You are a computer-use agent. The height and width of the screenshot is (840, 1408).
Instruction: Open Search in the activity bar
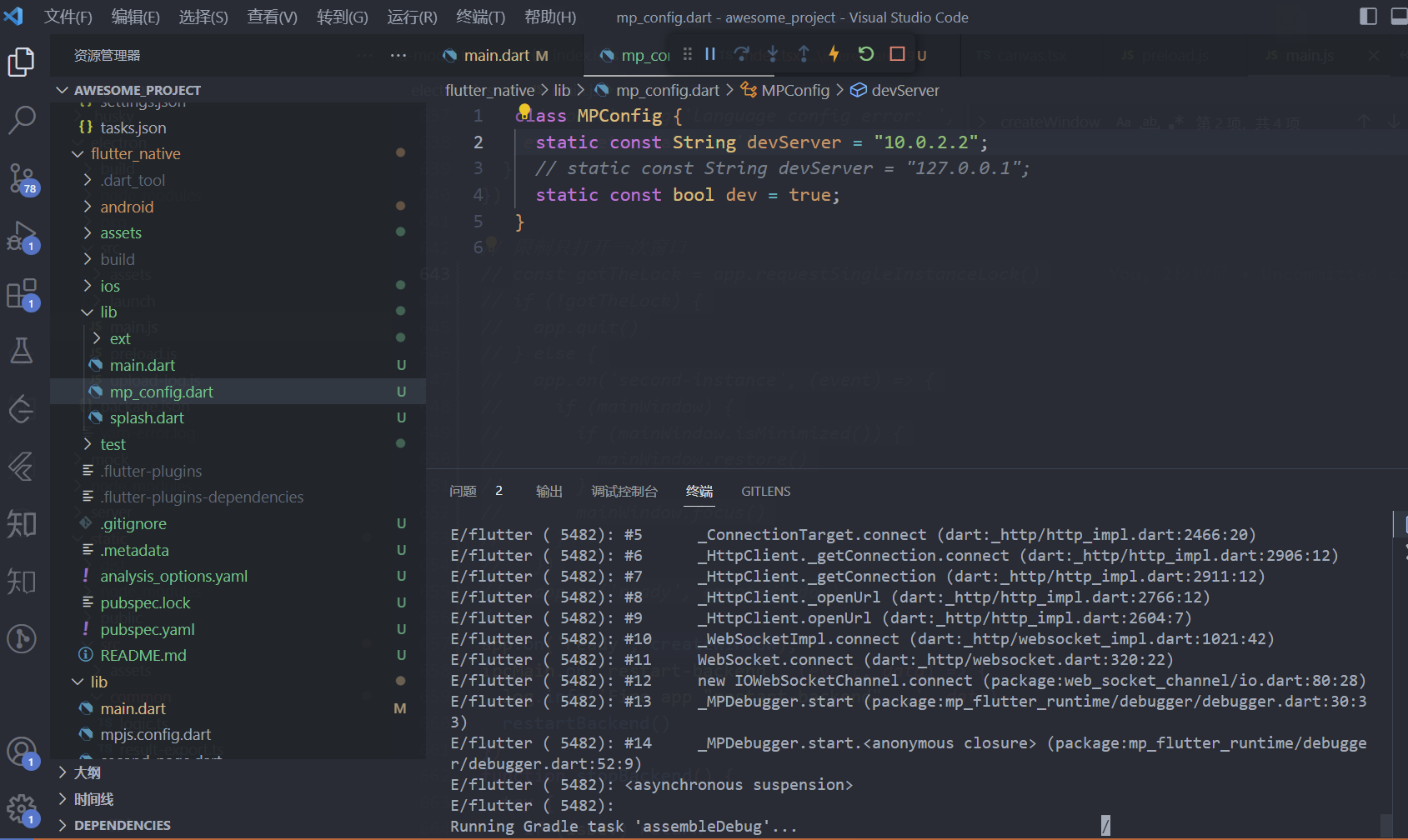pos(23,120)
